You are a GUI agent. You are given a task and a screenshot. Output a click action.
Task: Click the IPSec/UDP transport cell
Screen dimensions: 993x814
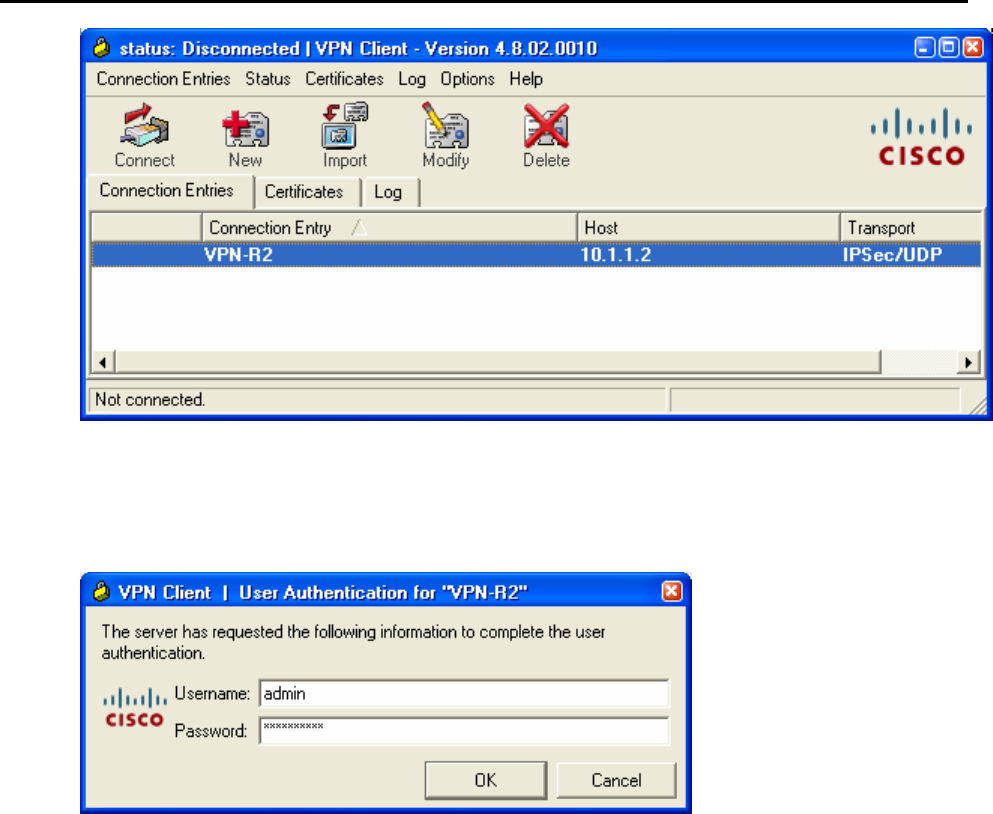tap(892, 255)
